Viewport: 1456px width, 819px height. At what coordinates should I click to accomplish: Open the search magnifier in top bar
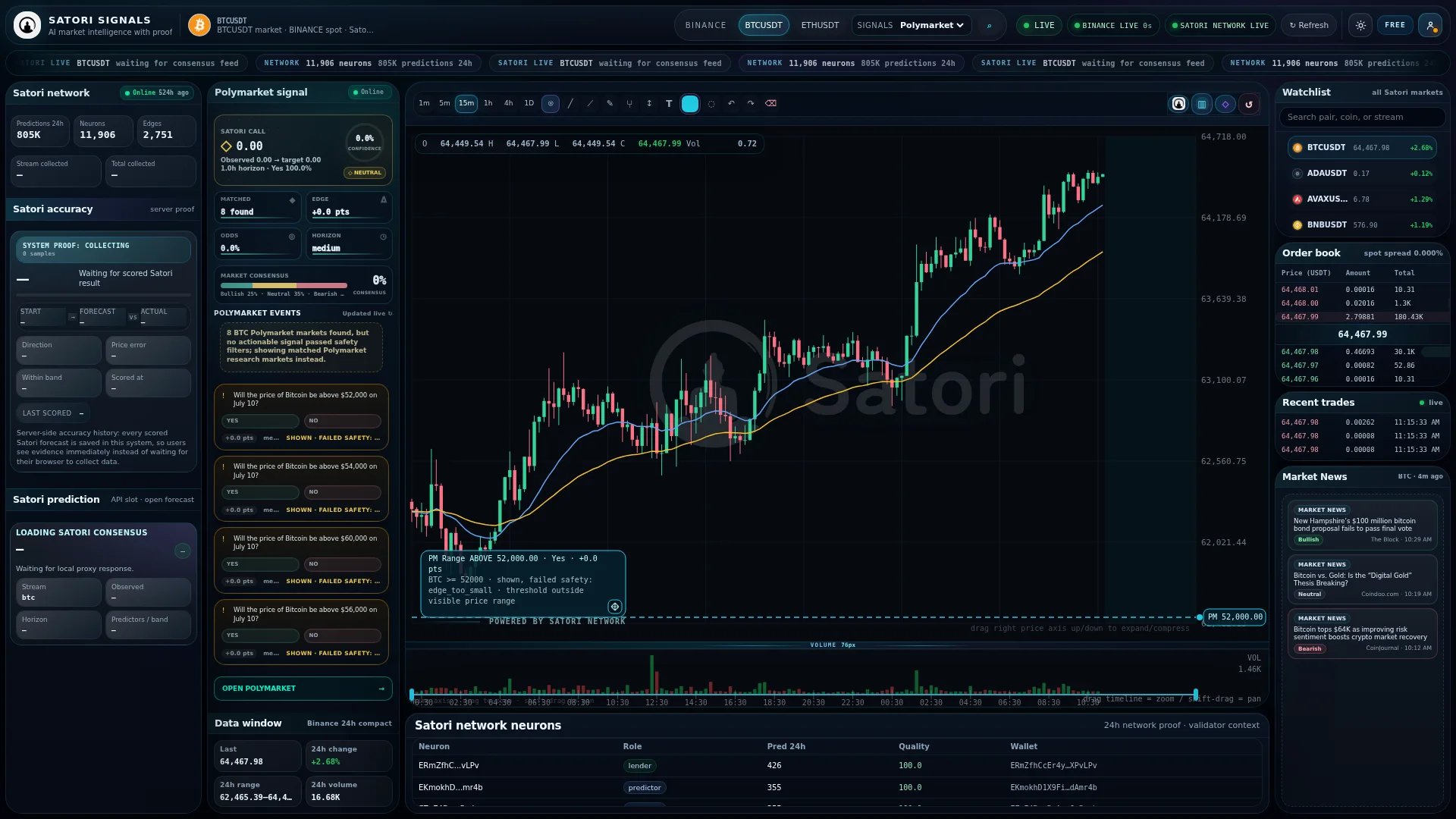[989, 25]
